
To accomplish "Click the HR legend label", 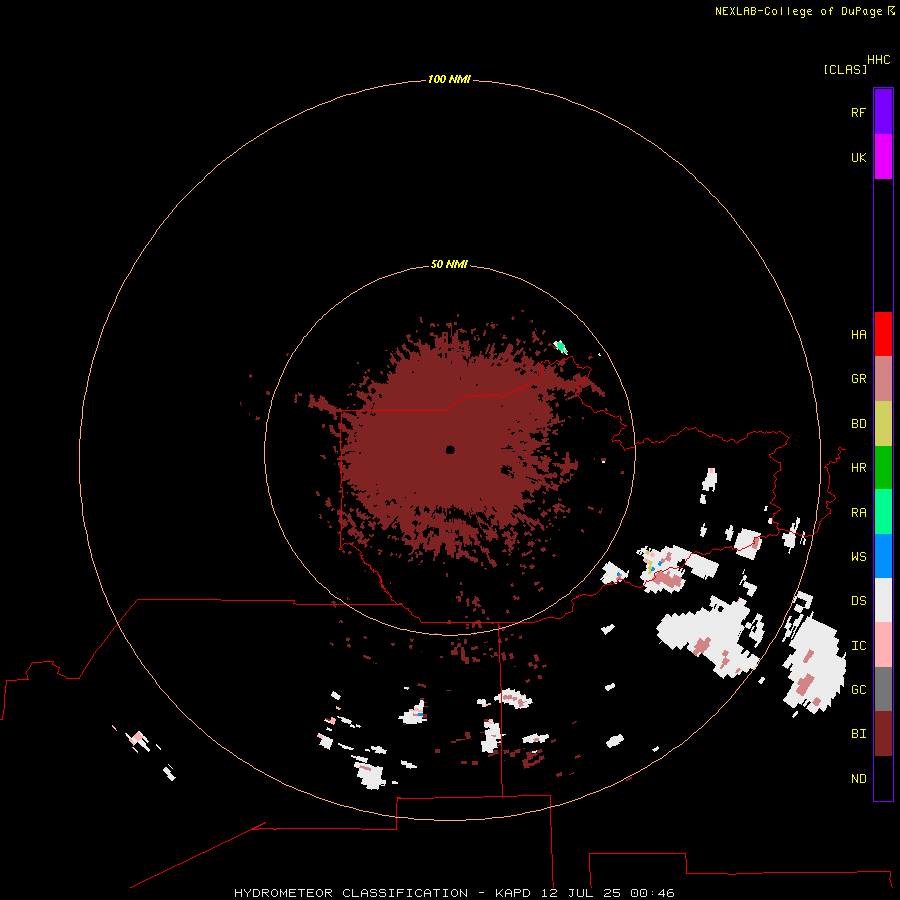I will pyautogui.click(x=858, y=468).
